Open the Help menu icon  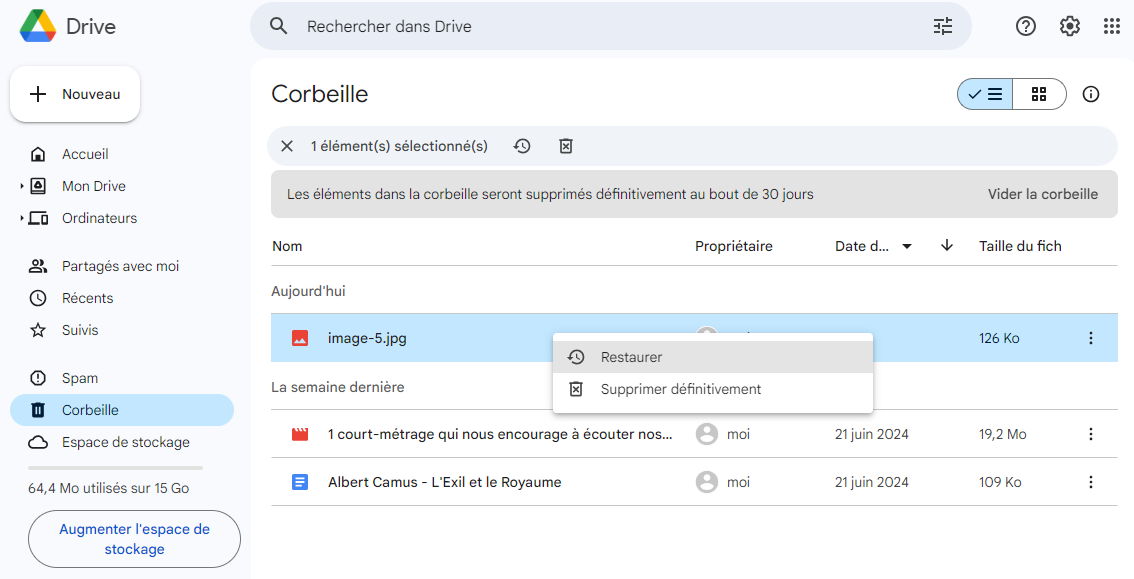1026,27
